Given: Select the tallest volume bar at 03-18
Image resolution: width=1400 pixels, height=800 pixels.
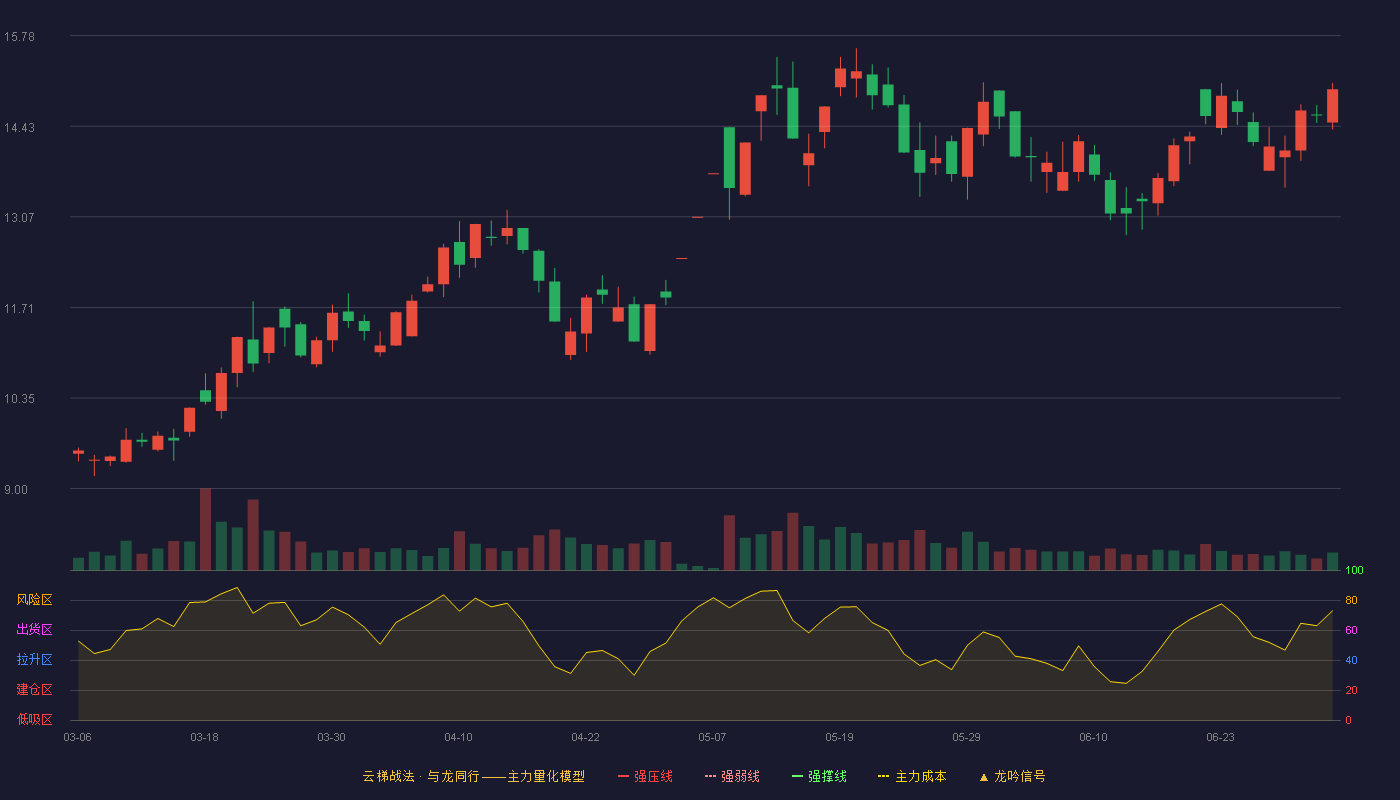Looking at the screenshot, I should pyautogui.click(x=205, y=529).
